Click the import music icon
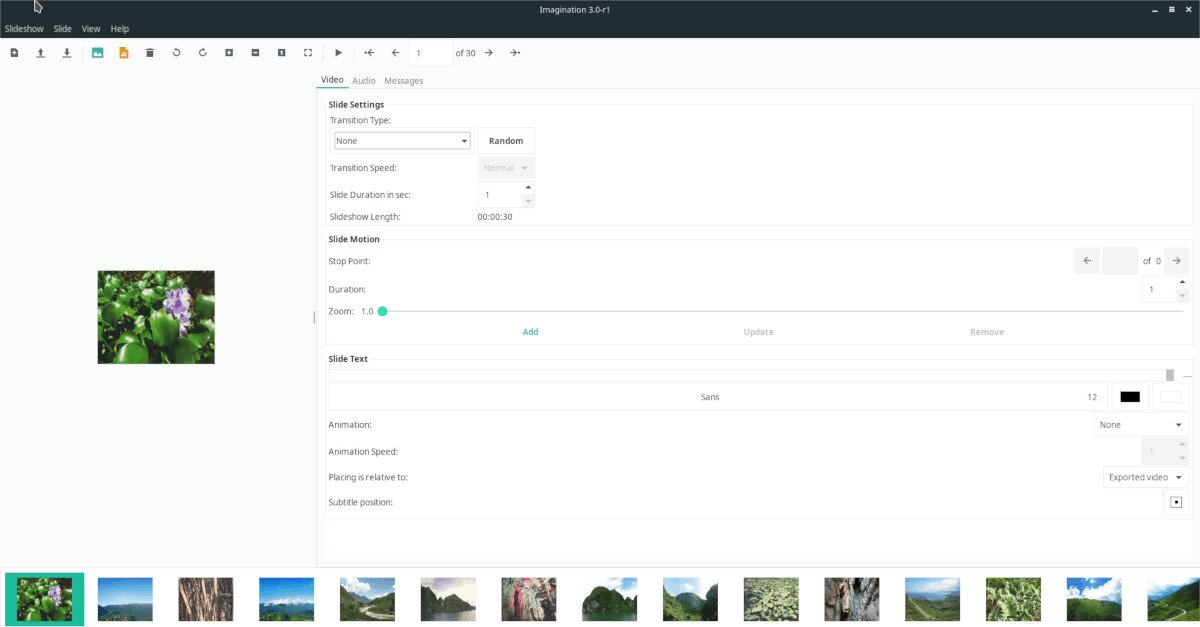This screenshot has height=627, width=1200. coord(124,53)
